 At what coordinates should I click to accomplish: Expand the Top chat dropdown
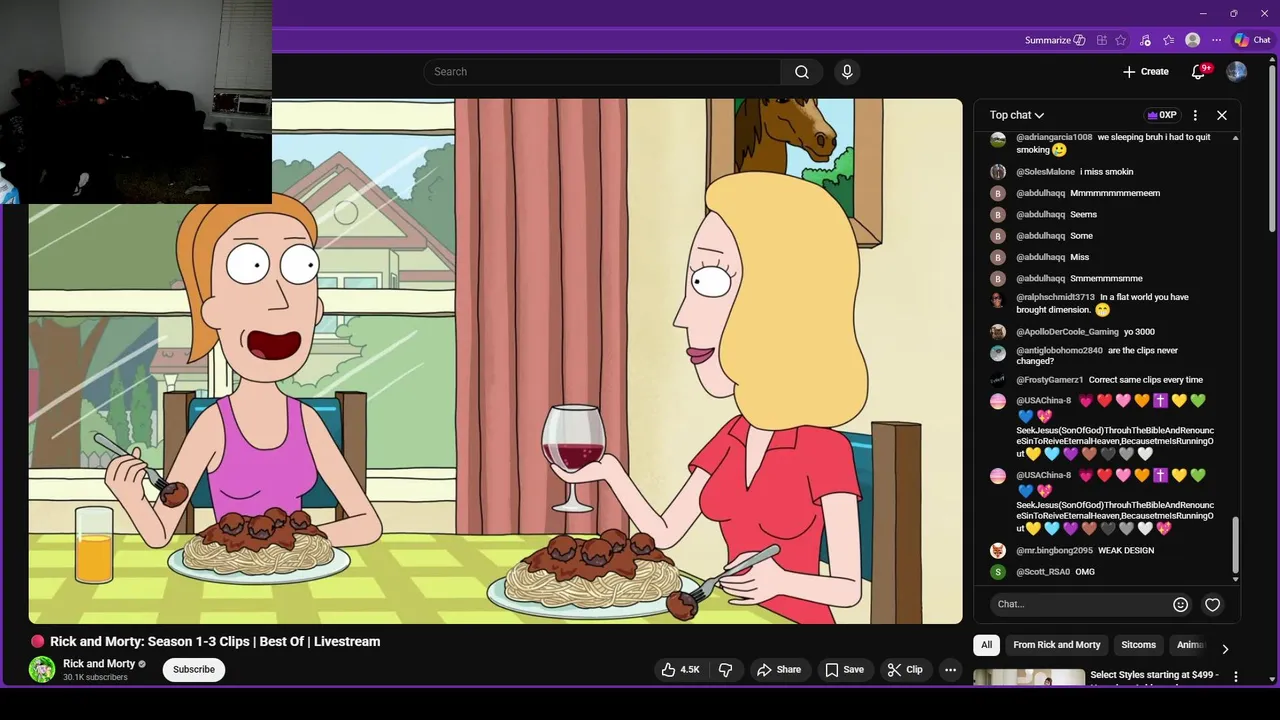point(1017,115)
